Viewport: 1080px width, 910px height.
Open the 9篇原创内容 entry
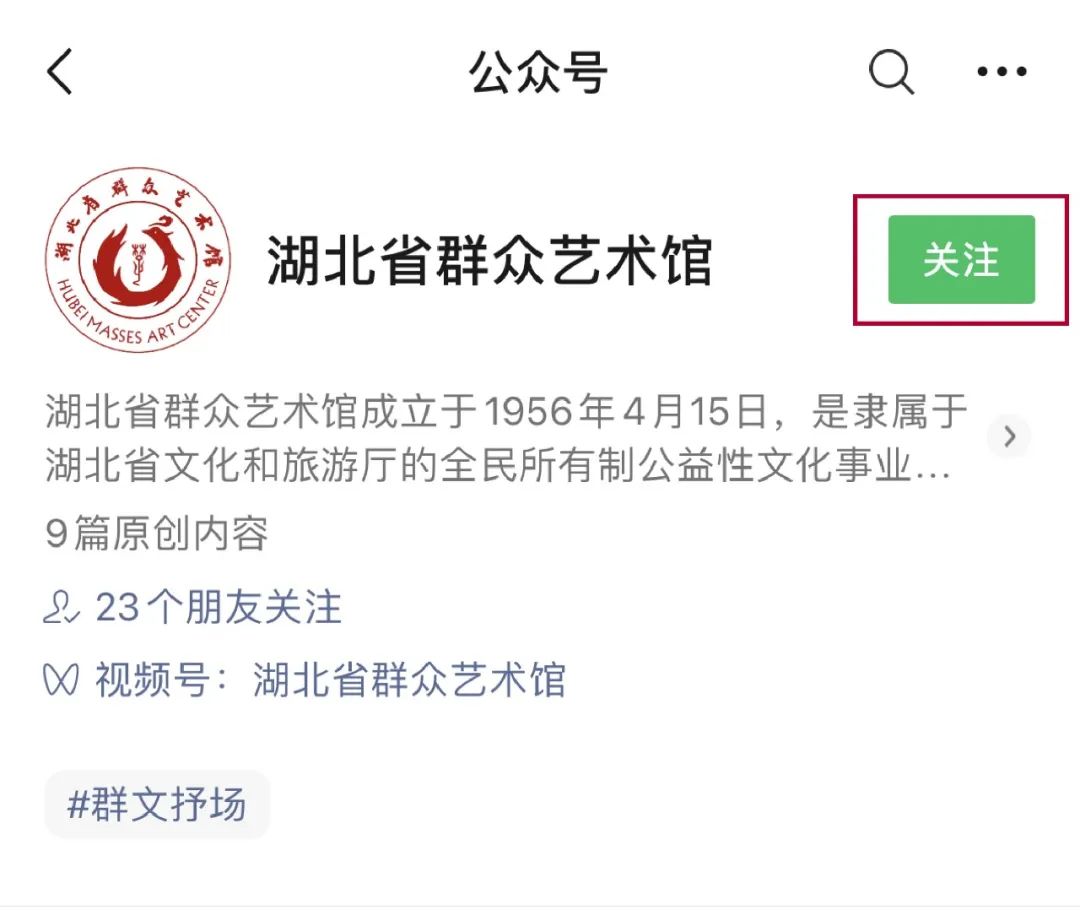157,533
